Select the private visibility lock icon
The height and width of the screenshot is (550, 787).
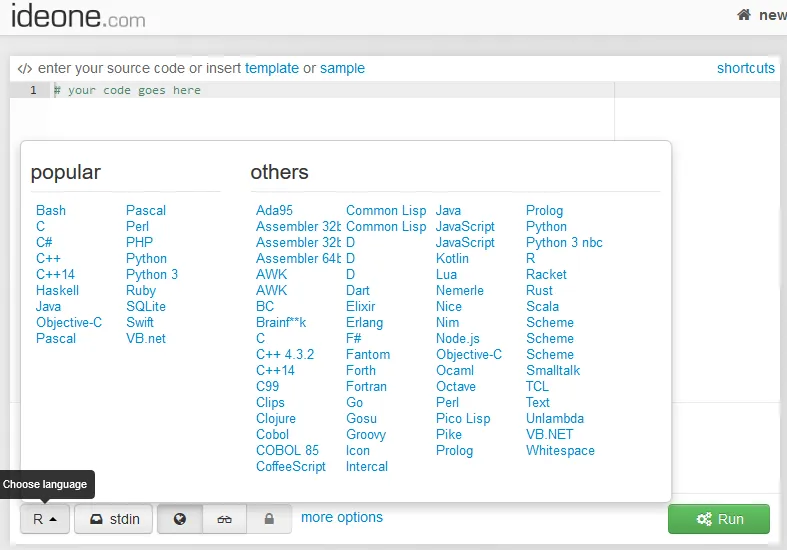[269, 519]
